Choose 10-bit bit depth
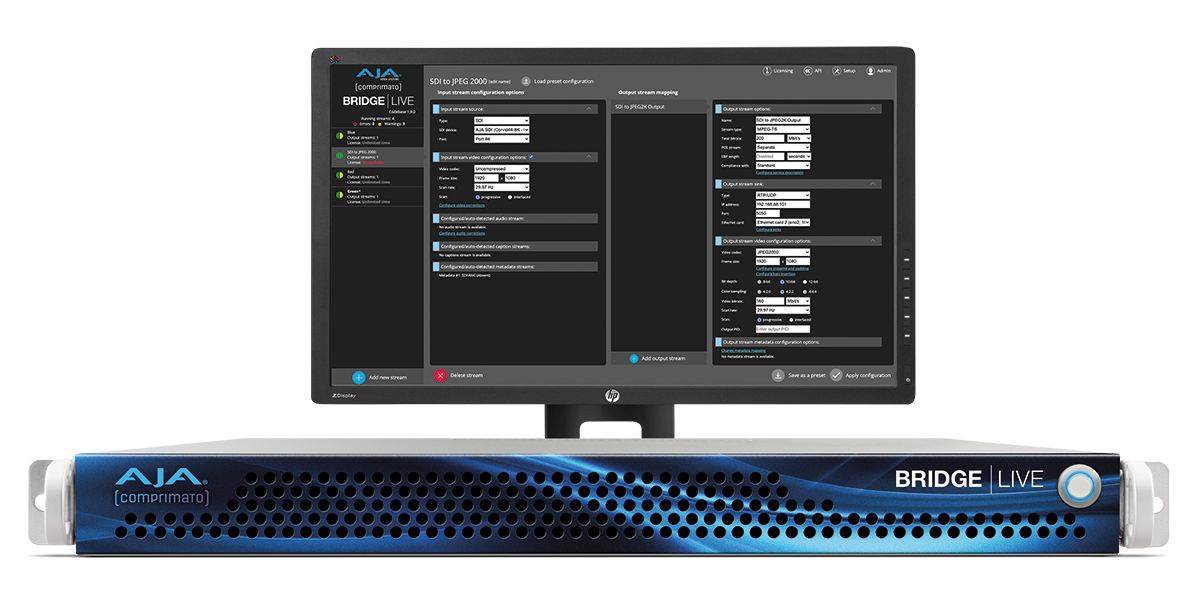 tap(782, 282)
